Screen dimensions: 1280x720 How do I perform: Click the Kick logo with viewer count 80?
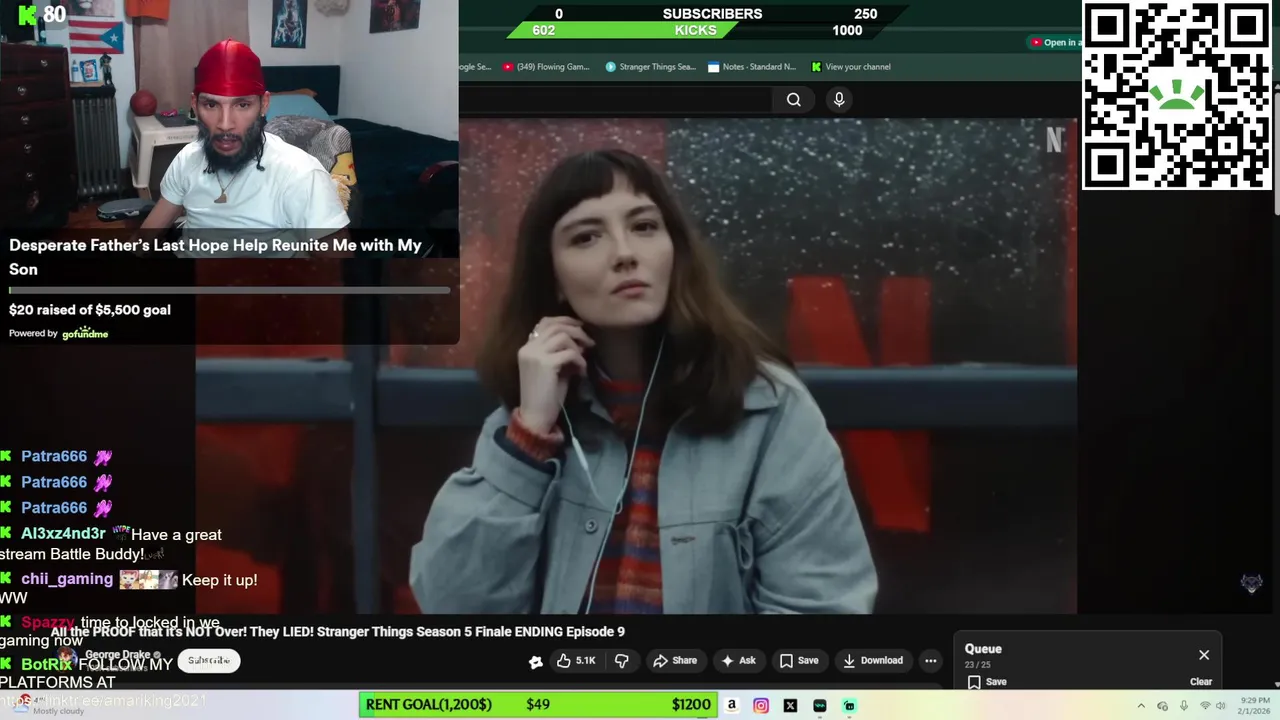pyautogui.click(x=42, y=14)
